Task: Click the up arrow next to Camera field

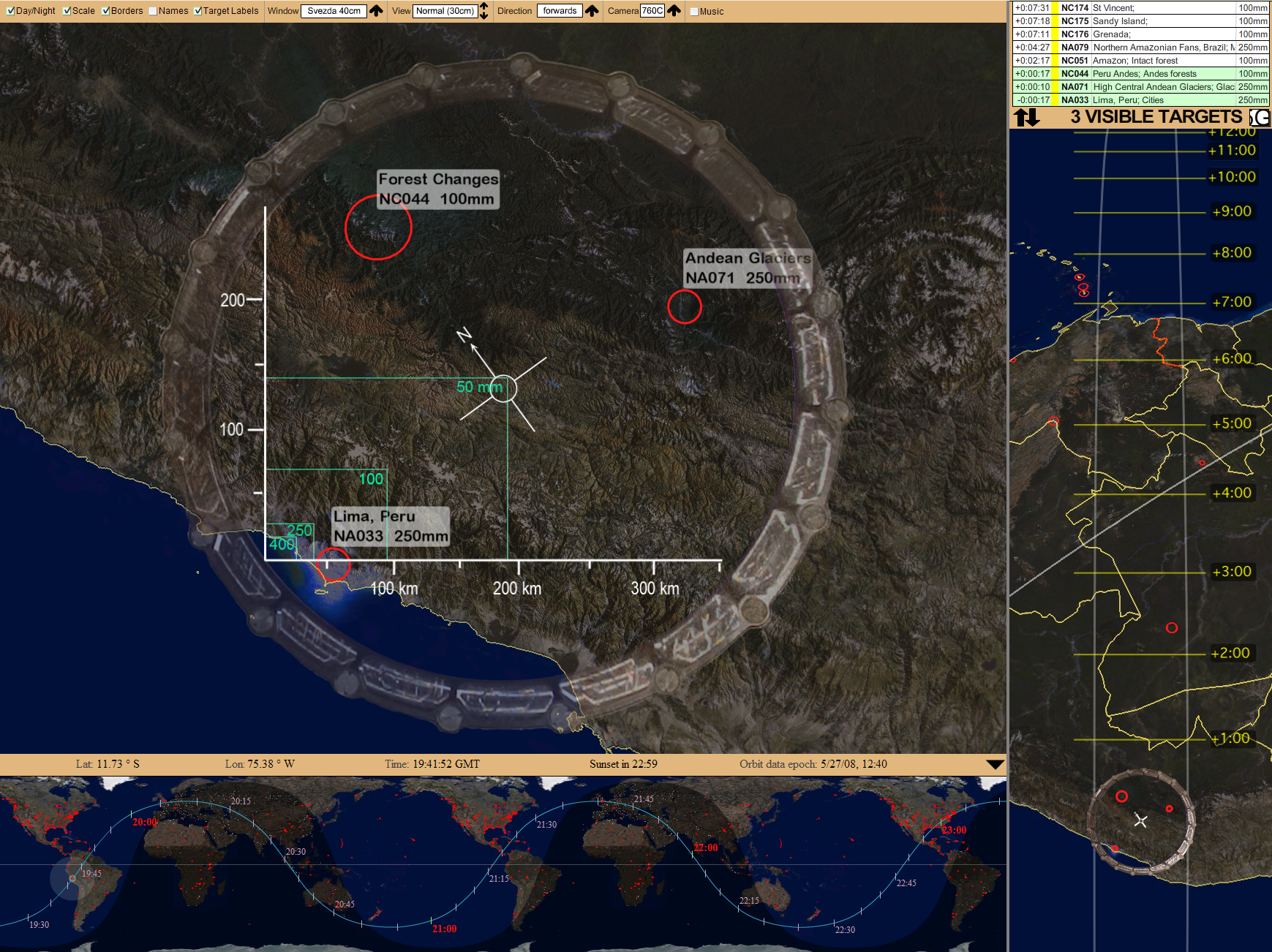Action: click(674, 11)
